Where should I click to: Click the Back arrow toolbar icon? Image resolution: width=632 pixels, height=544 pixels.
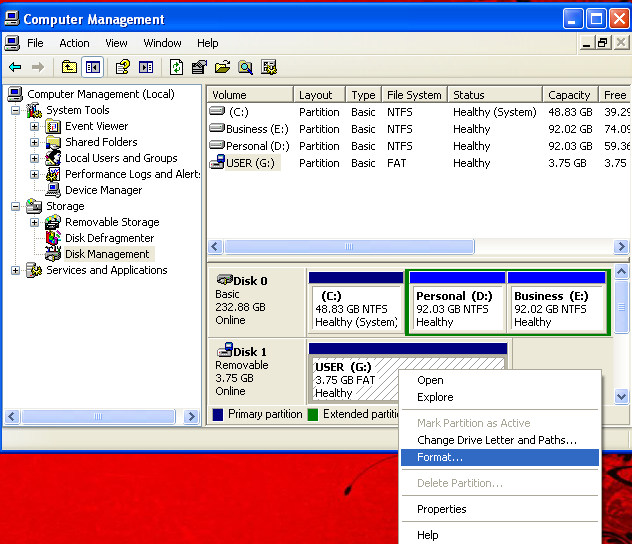point(15,67)
